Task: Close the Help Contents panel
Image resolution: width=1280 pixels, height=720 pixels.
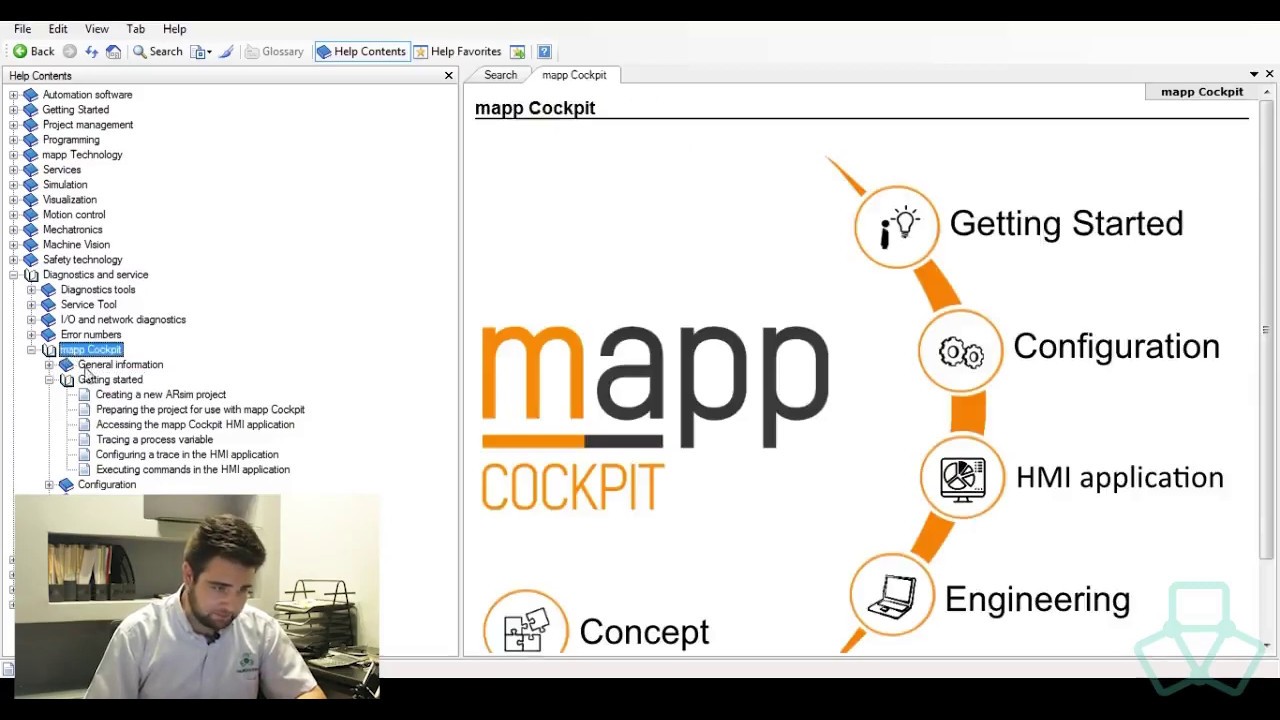Action: tap(449, 75)
